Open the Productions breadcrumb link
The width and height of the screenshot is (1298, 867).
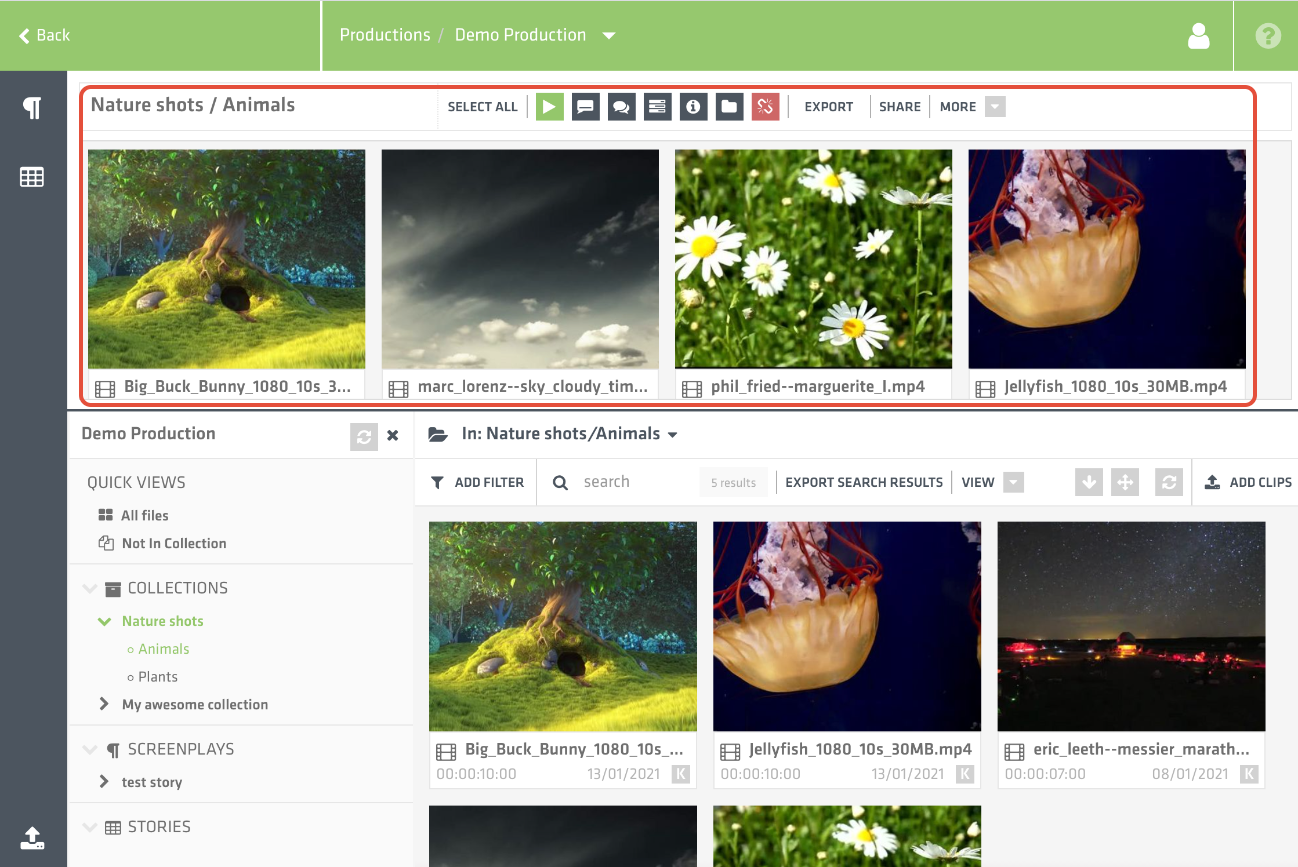coord(385,35)
